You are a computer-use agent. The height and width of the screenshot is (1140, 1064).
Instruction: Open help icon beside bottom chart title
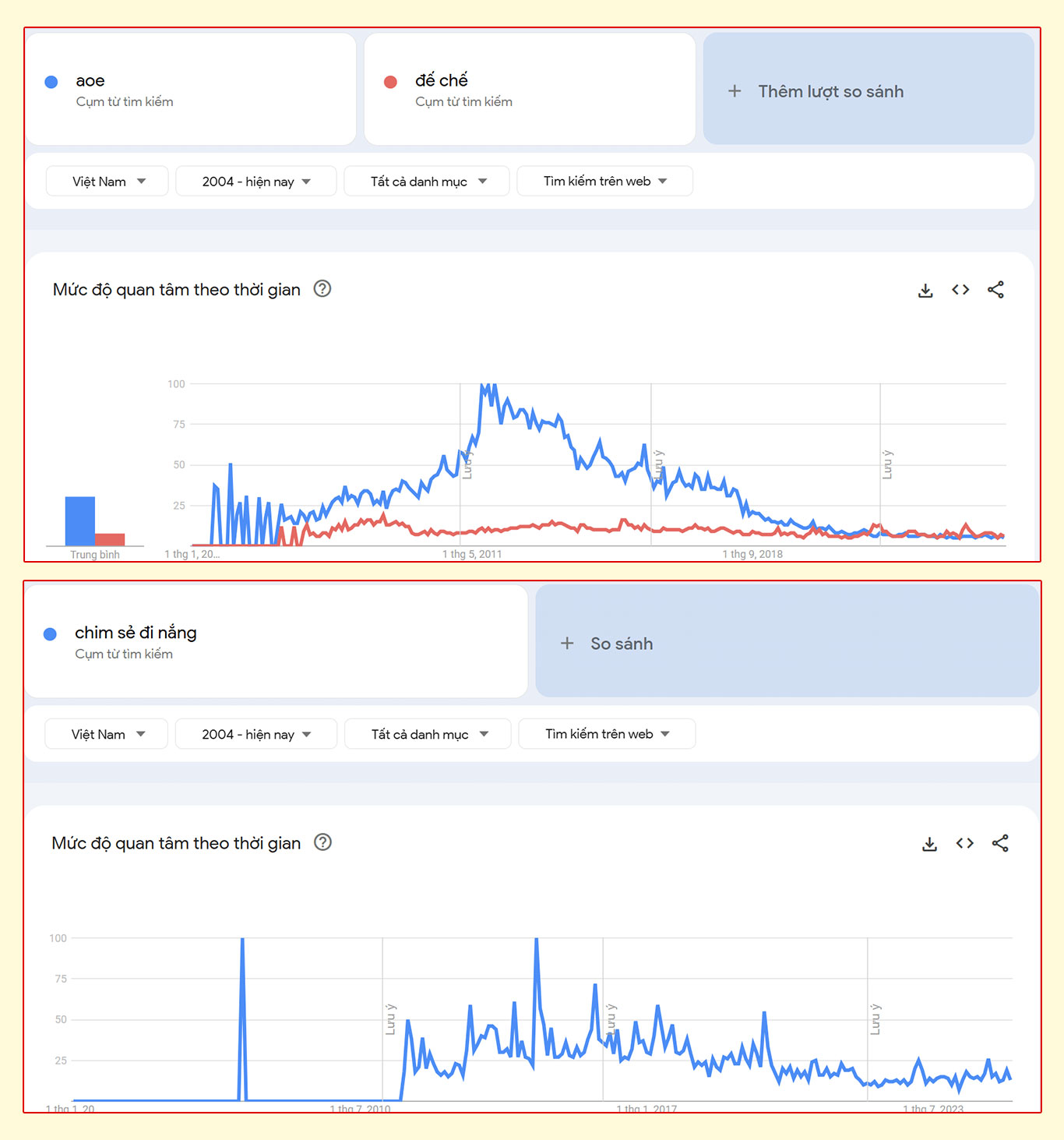322,842
